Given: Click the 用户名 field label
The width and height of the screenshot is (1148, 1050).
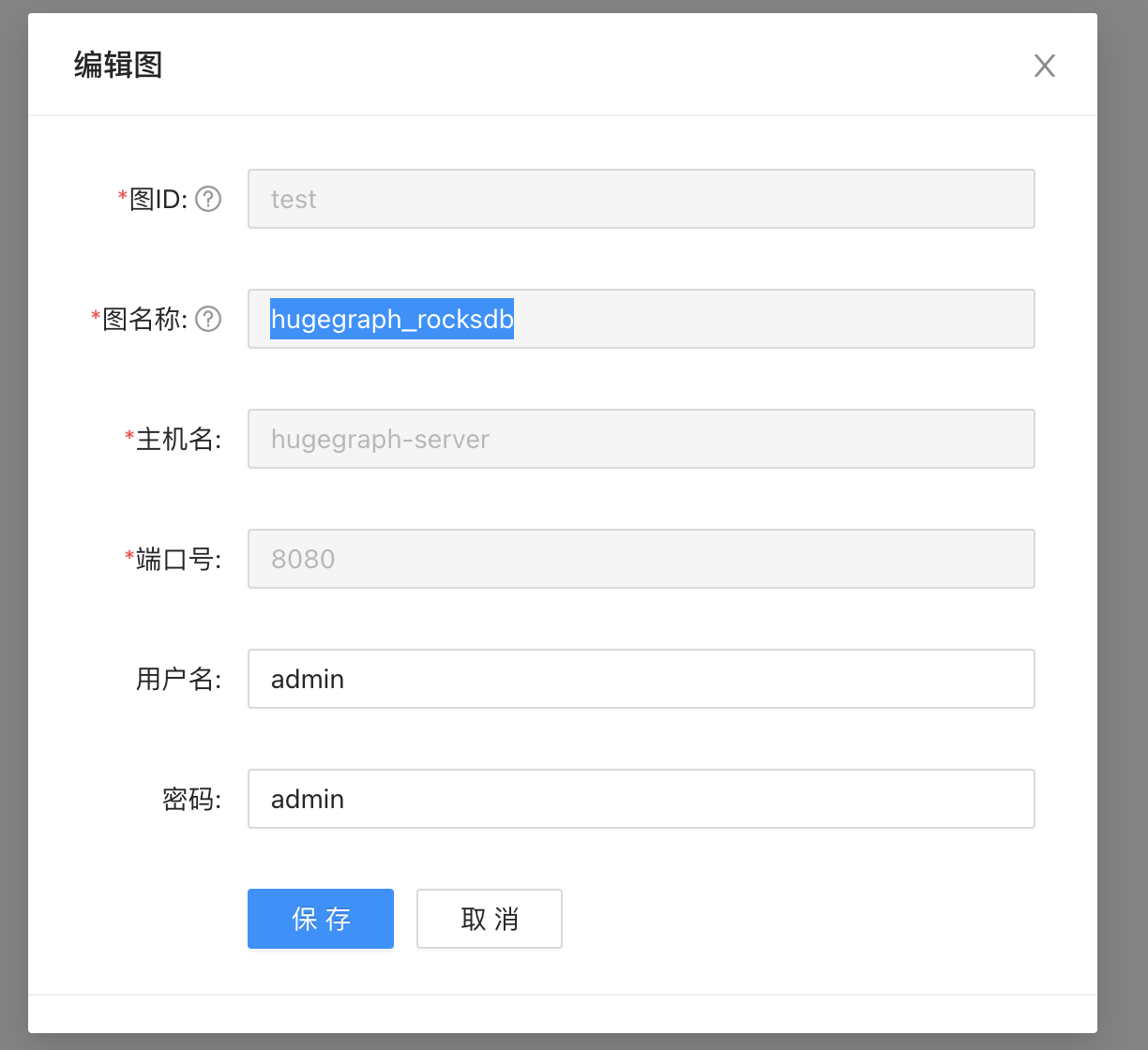Looking at the screenshot, I should click(178, 679).
